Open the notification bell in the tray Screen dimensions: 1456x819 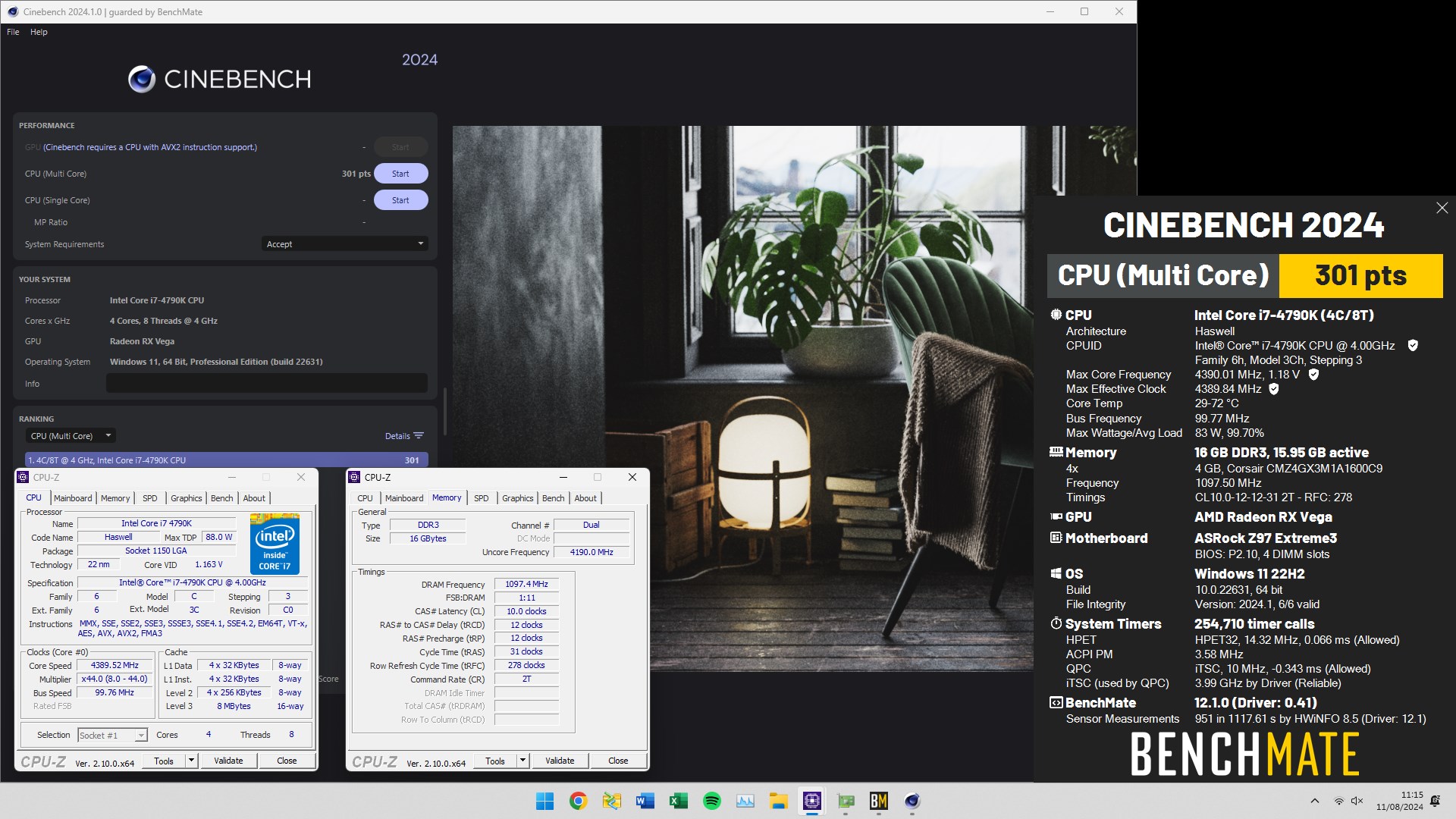point(1435,801)
